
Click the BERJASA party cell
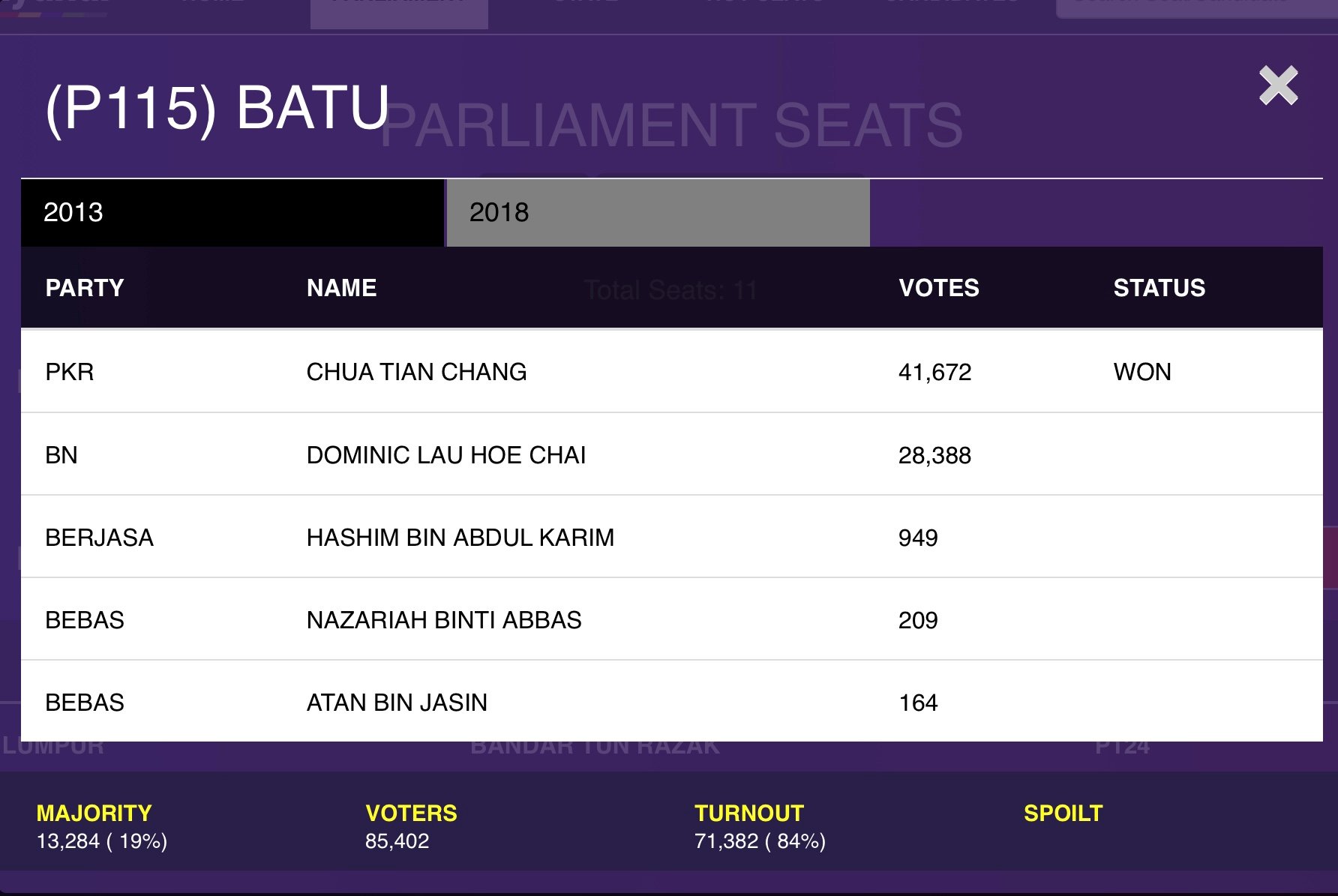tap(99, 538)
